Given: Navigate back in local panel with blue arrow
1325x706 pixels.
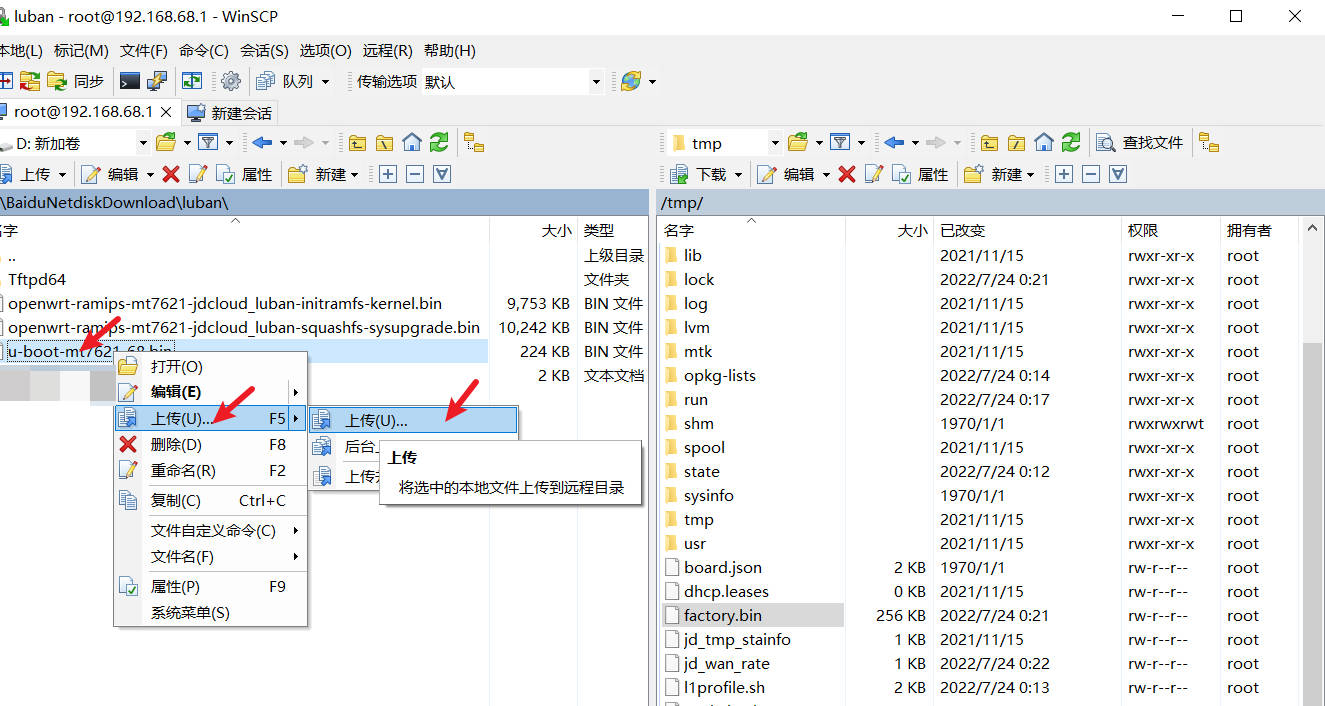Looking at the screenshot, I should click(x=263, y=143).
